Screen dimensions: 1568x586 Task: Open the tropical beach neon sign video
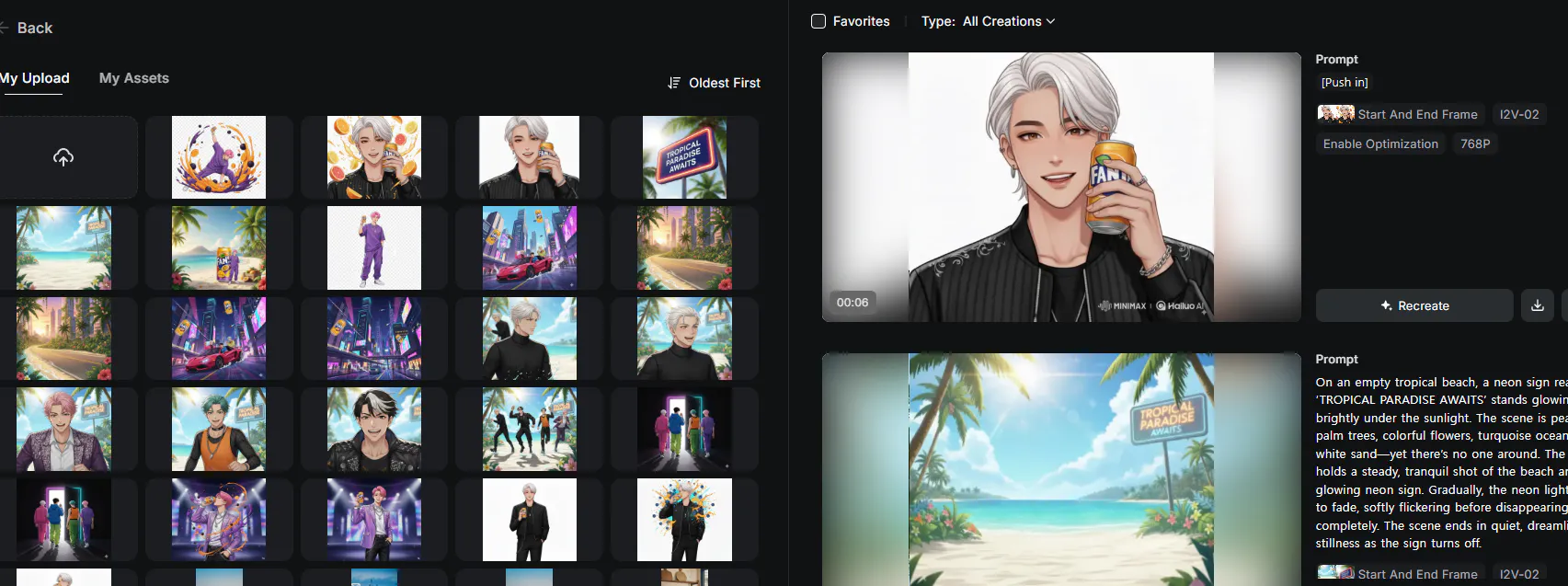[1061, 469]
